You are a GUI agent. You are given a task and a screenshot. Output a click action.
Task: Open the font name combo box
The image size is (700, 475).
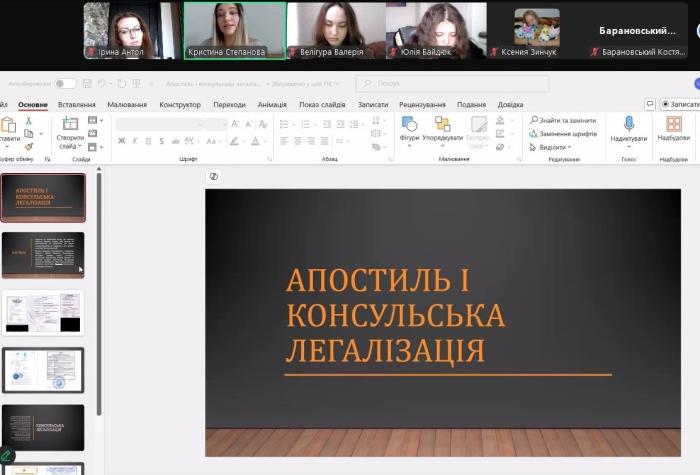click(x=159, y=124)
